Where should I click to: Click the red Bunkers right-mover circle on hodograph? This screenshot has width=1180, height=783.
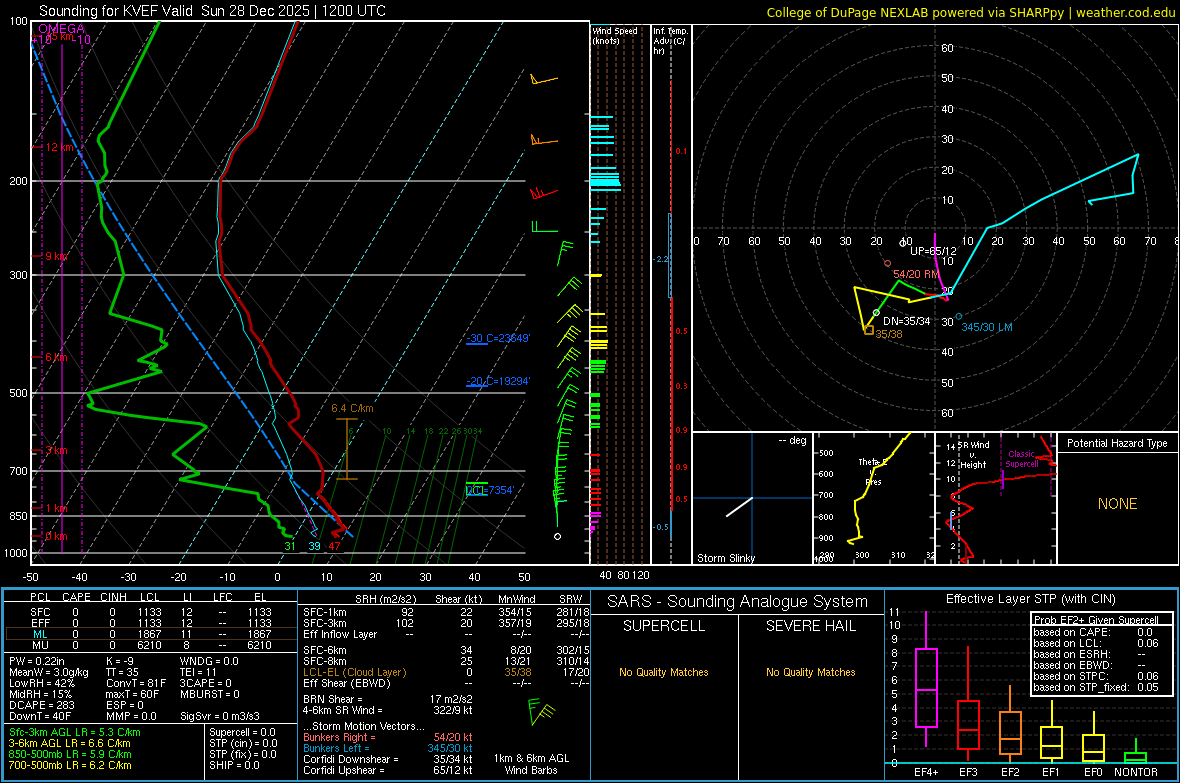[887, 264]
